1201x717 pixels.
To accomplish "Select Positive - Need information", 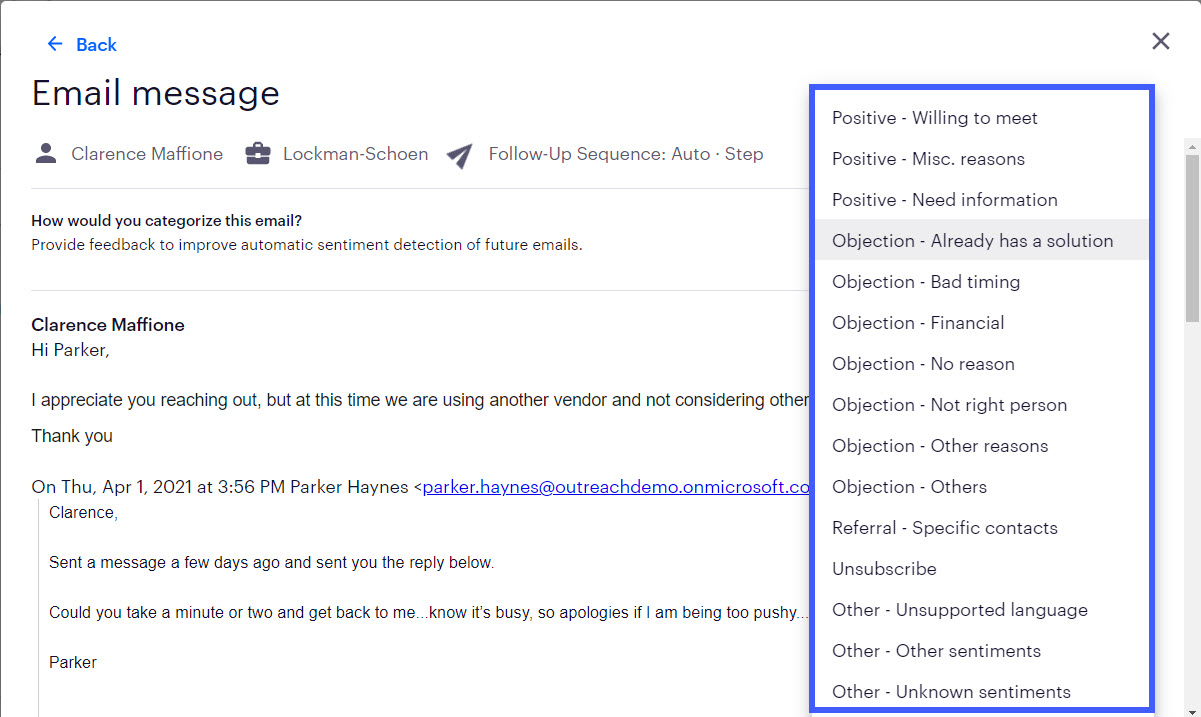I will [x=982, y=200].
